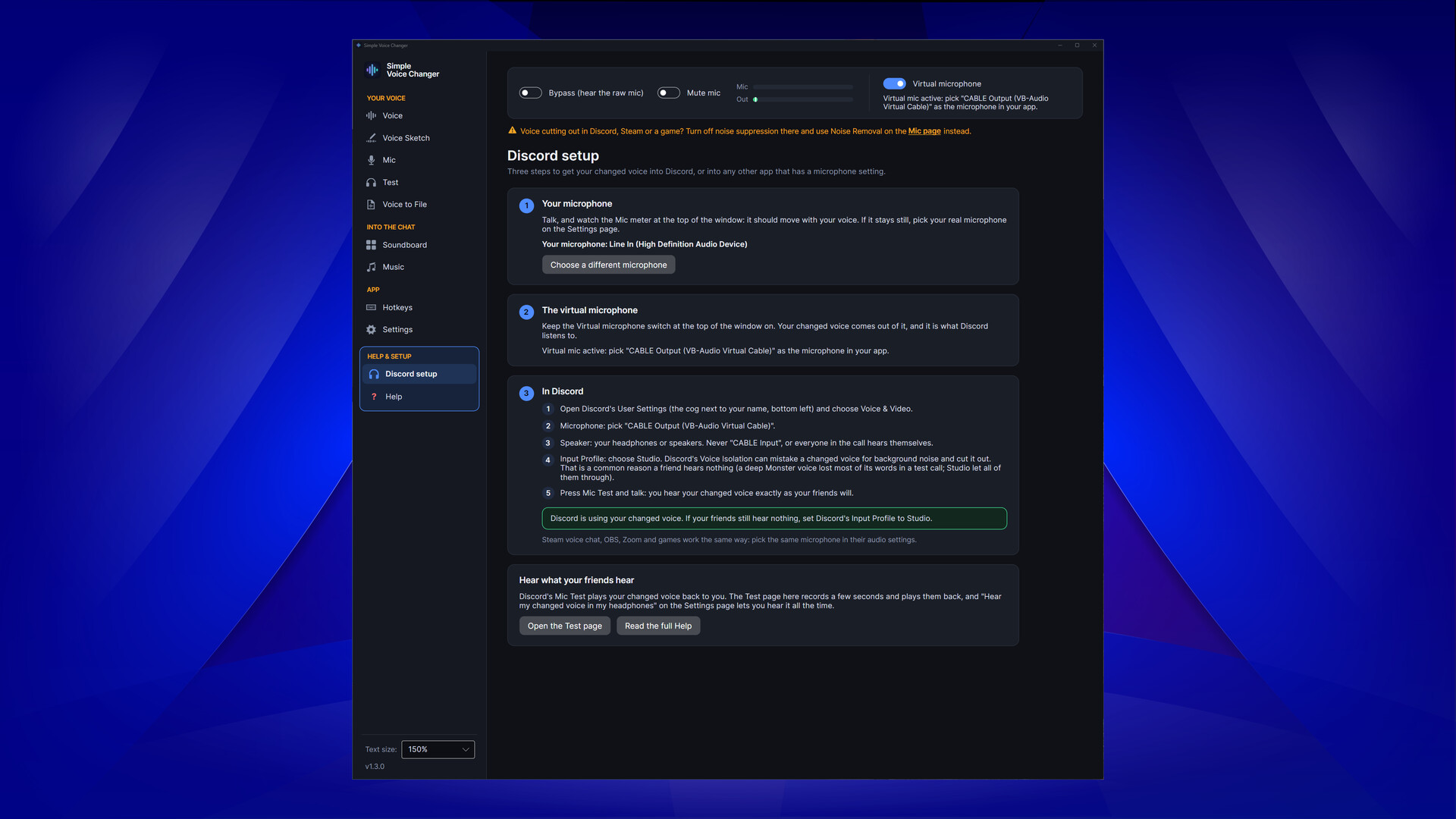
Task: Click 'Hear what your friends hear' heading
Action: pyautogui.click(x=576, y=580)
